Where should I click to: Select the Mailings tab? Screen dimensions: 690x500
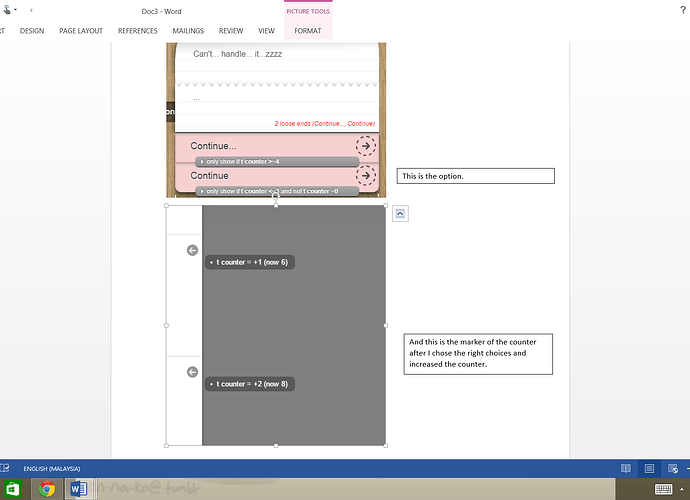[188, 31]
